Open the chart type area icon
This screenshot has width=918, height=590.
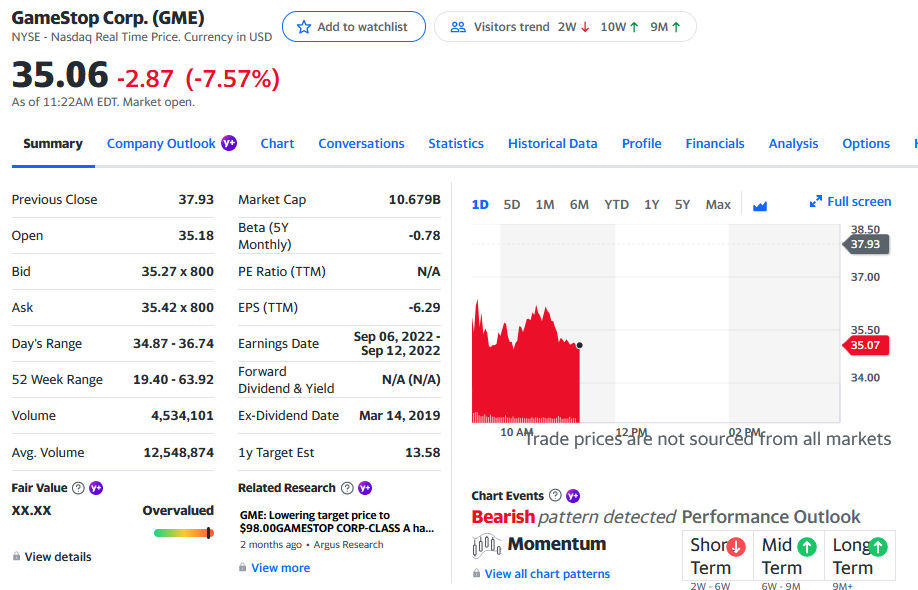[760, 205]
